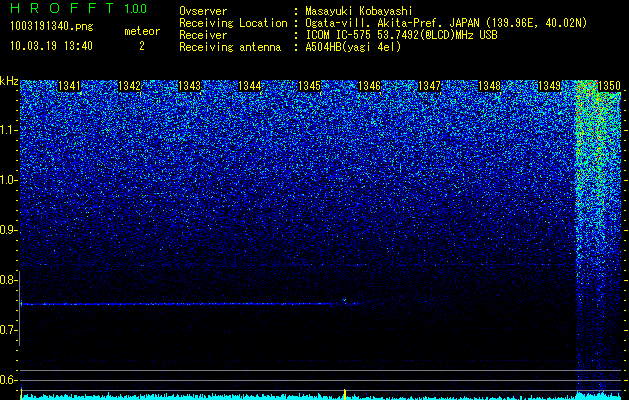Click the observer name Masayuki Kobayashi
629x400 pixels.
[359, 11]
